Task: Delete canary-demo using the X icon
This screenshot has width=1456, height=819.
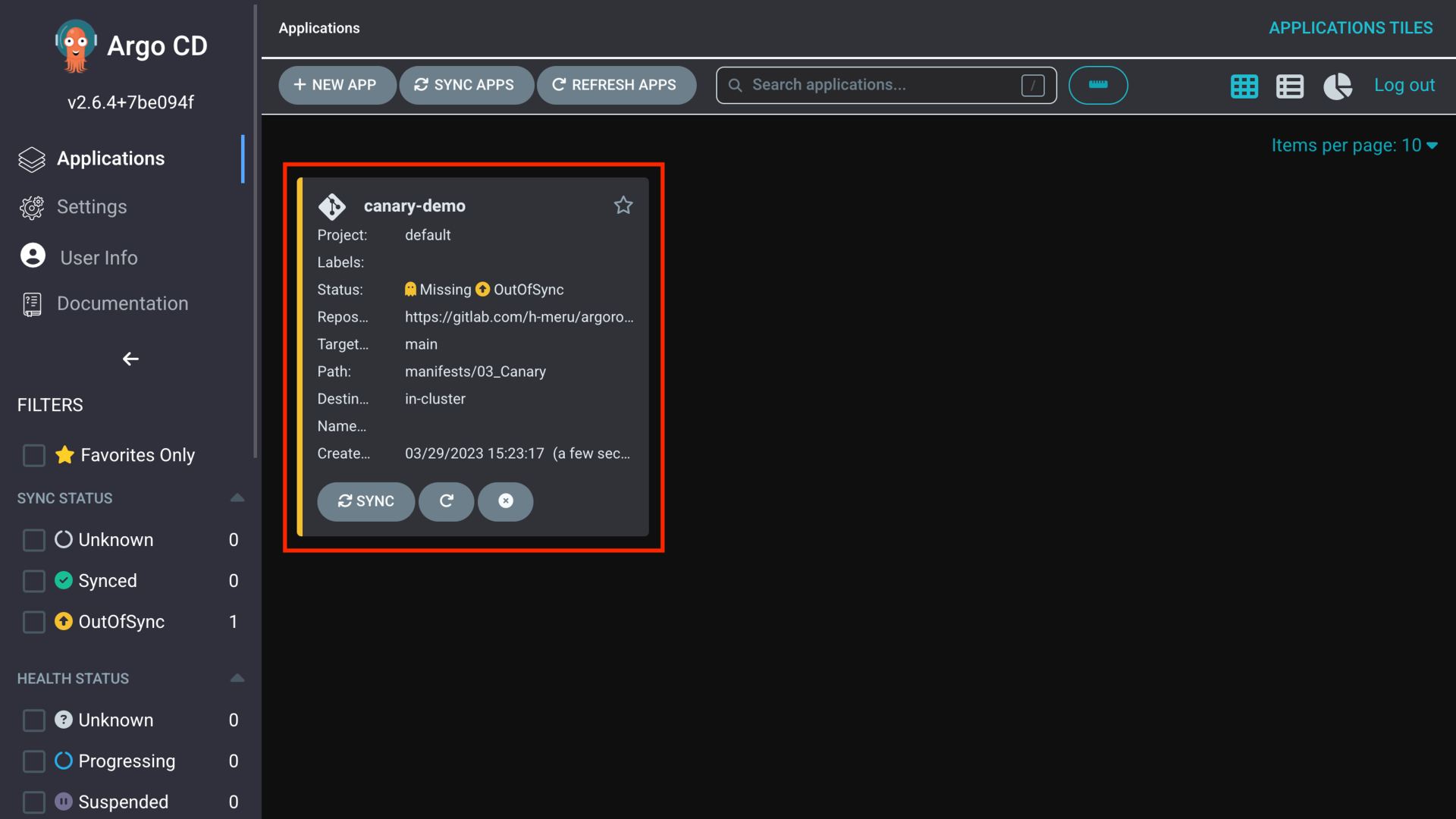Action: (x=505, y=501)
